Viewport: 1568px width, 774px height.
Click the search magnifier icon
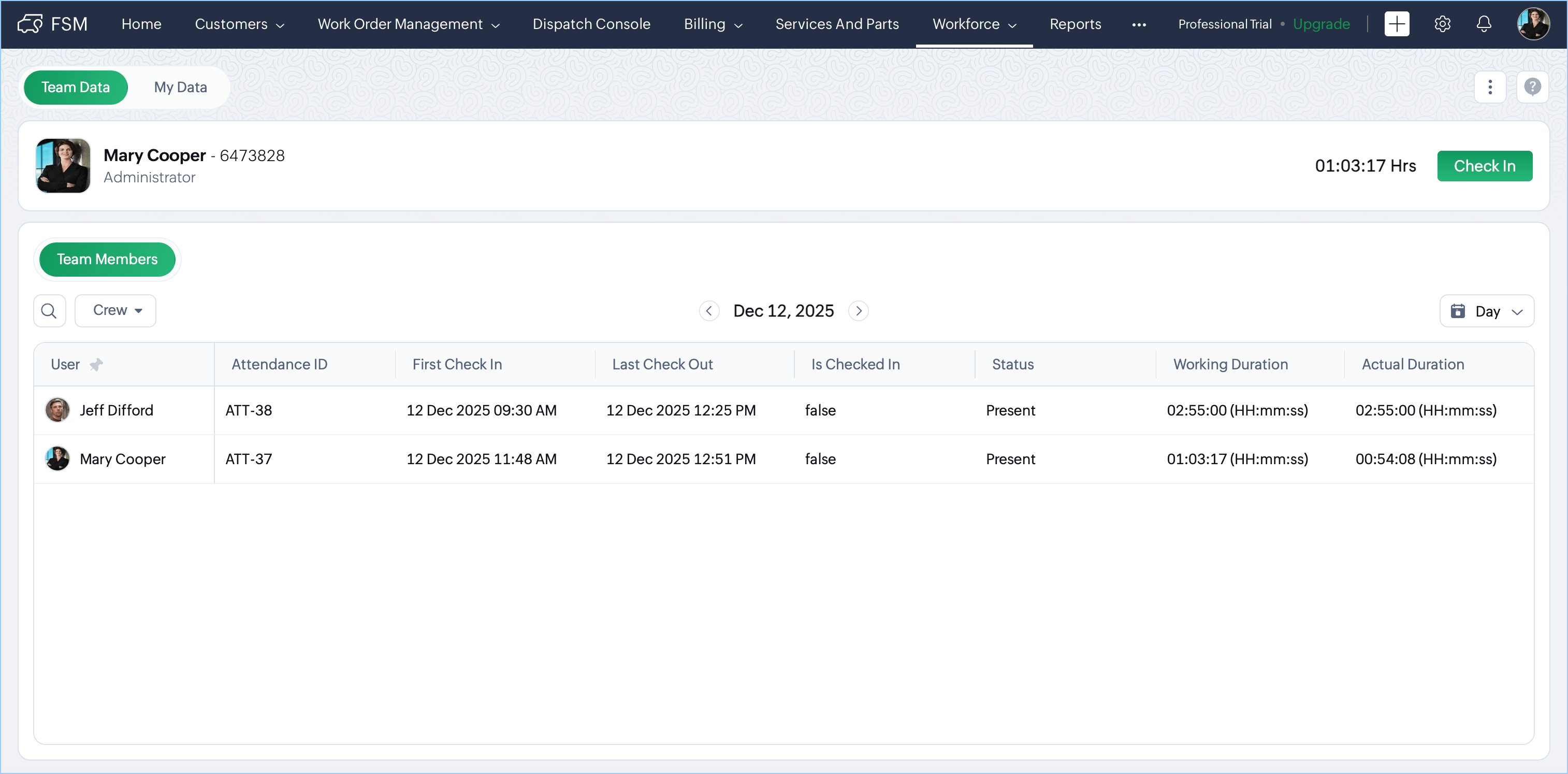tap(49, 310)
